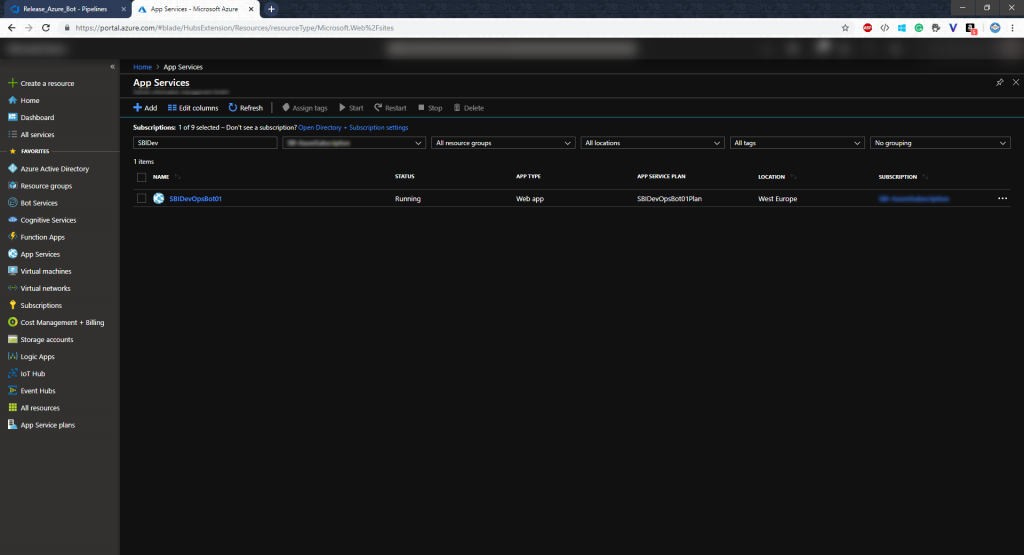The image size is (1024, 555).
Task: Select all items checkbox in header
Action: [142, 177]
